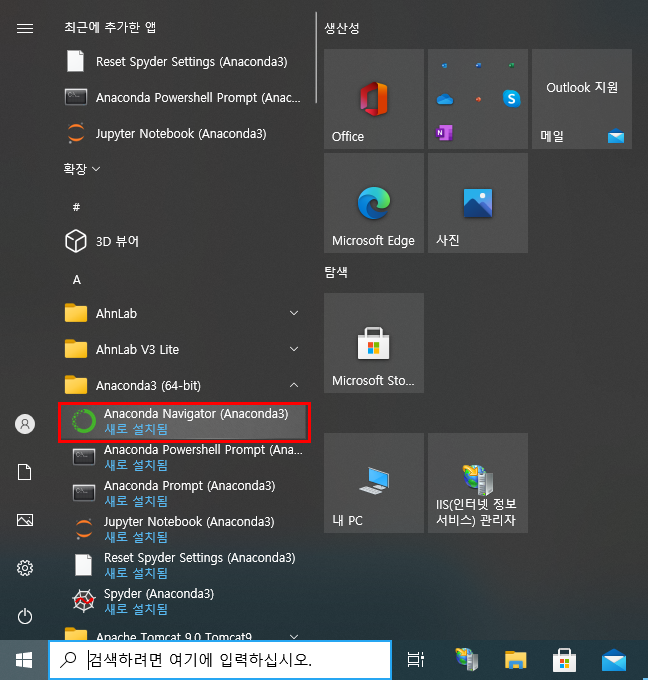Open Reset Spyder Settings in Anaconda3 folder
This screenshot has height=680, width=648.
[x=183, y=566]
